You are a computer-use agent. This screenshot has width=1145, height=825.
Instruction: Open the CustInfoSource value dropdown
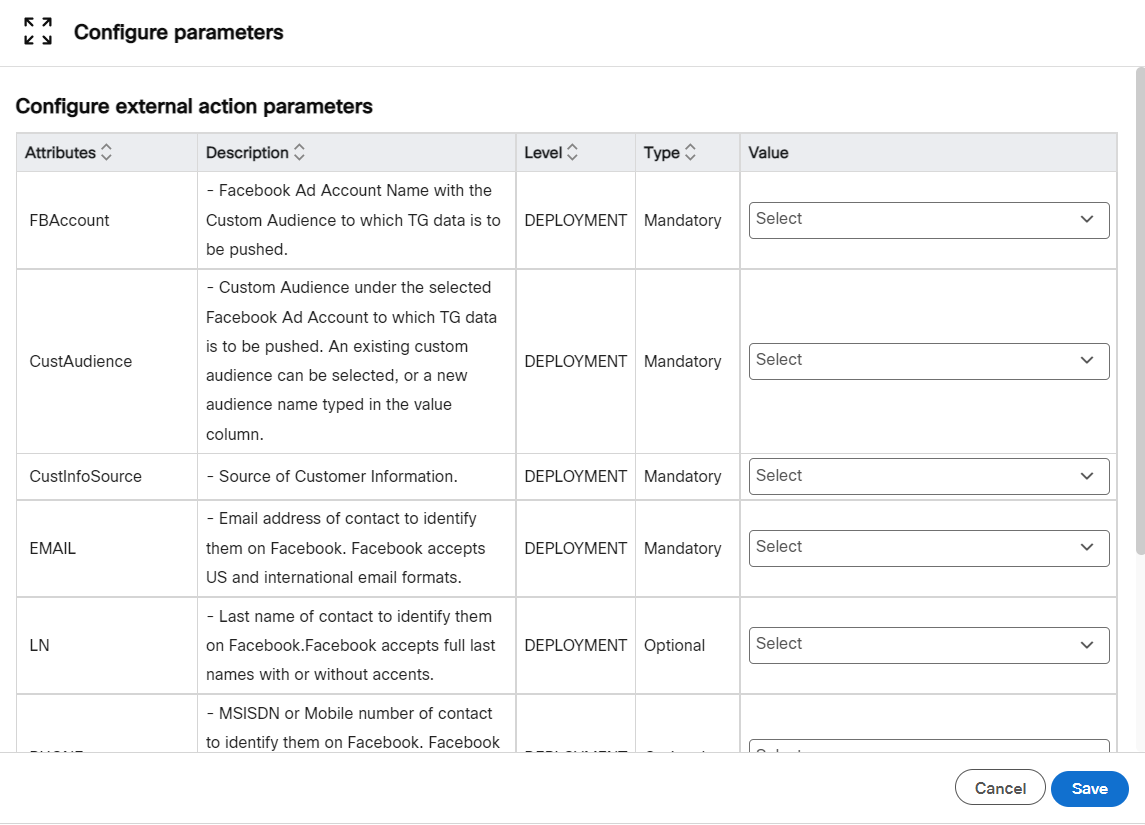click(928, 476)
